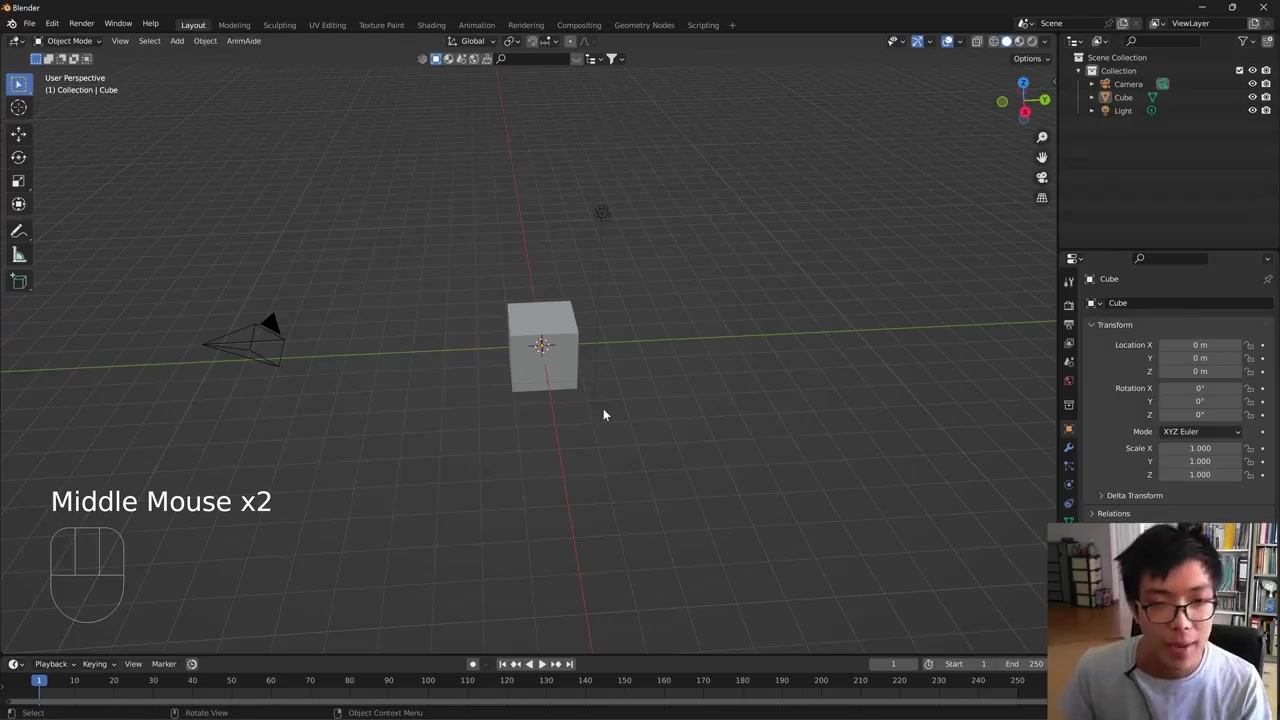The height and width of the screenshot is (720, 1280).
Task: Open the Render menu
Action: [x=81, y=23]
